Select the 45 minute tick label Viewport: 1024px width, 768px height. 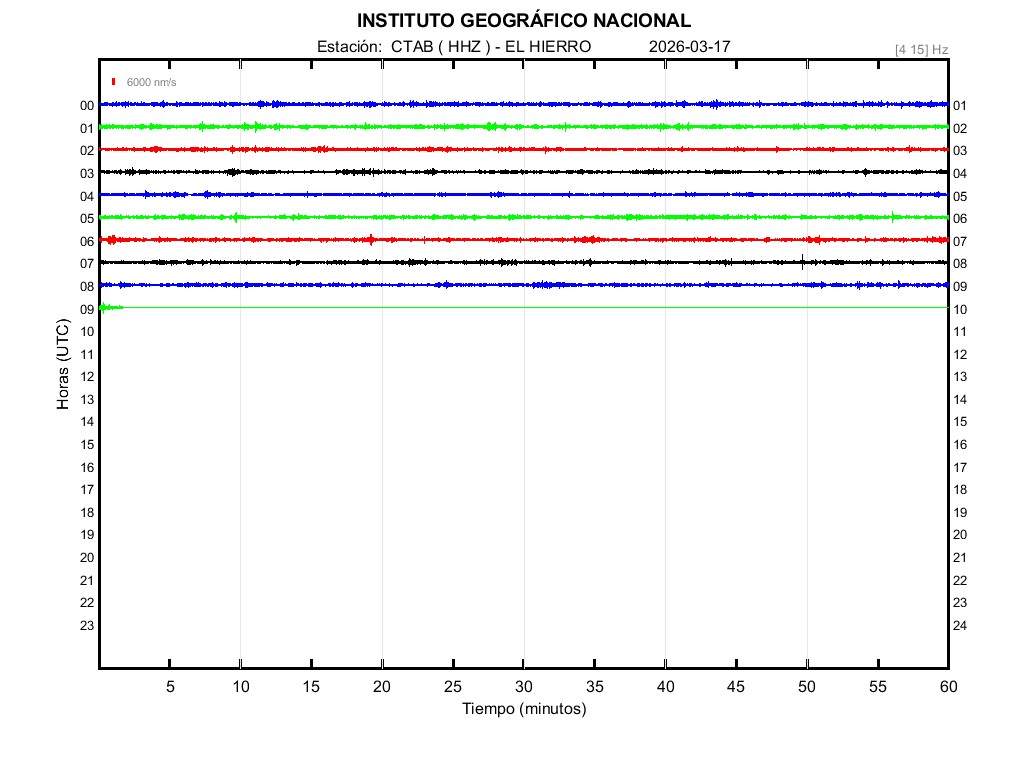point(736,687)
